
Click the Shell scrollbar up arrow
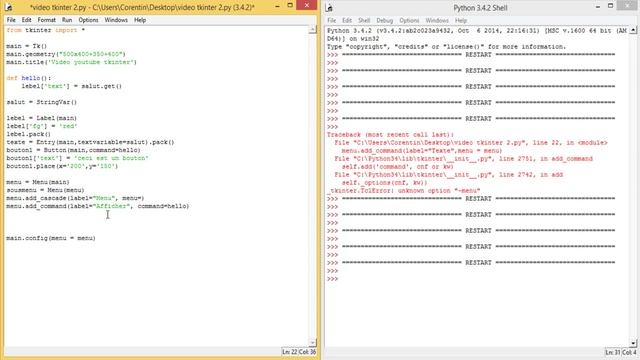[x=633, y=30]
